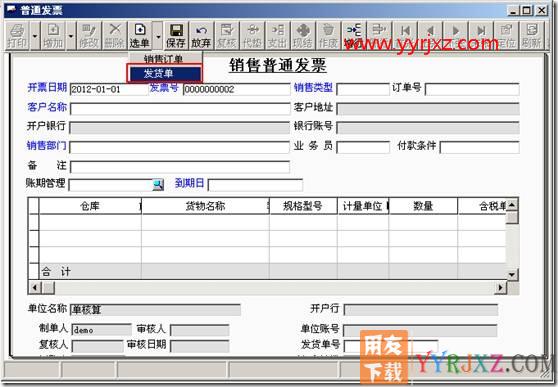
Task: Click the 银行账号 greyed field
Action: [428, 128]
